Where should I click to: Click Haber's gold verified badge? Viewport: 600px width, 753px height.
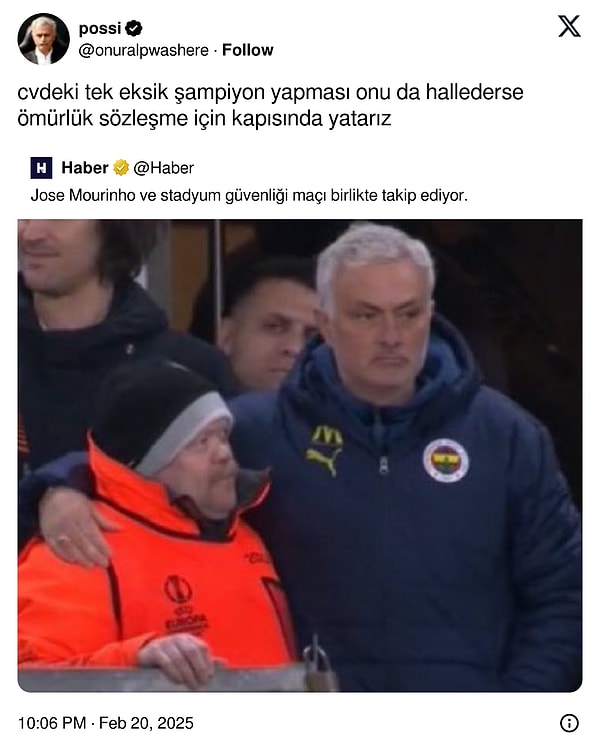click(121, 168)
